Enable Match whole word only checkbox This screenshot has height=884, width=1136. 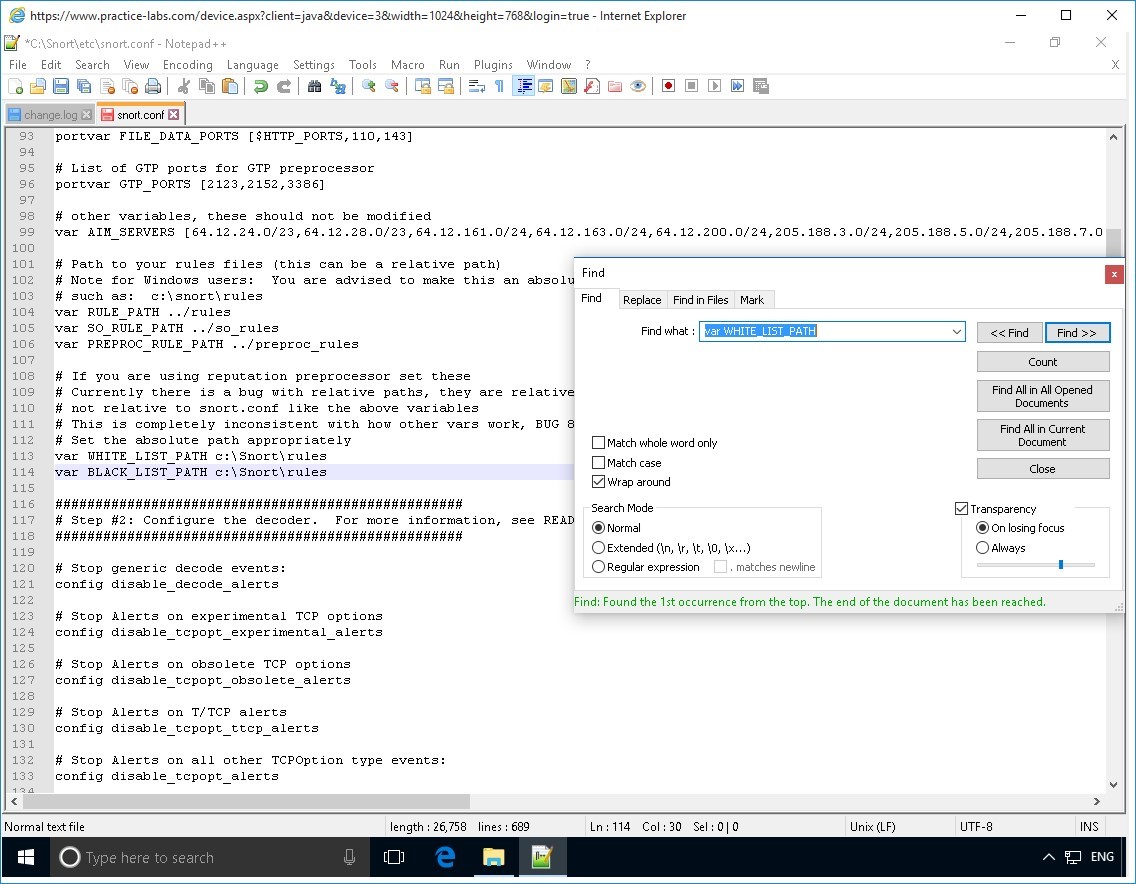[599, 443]
